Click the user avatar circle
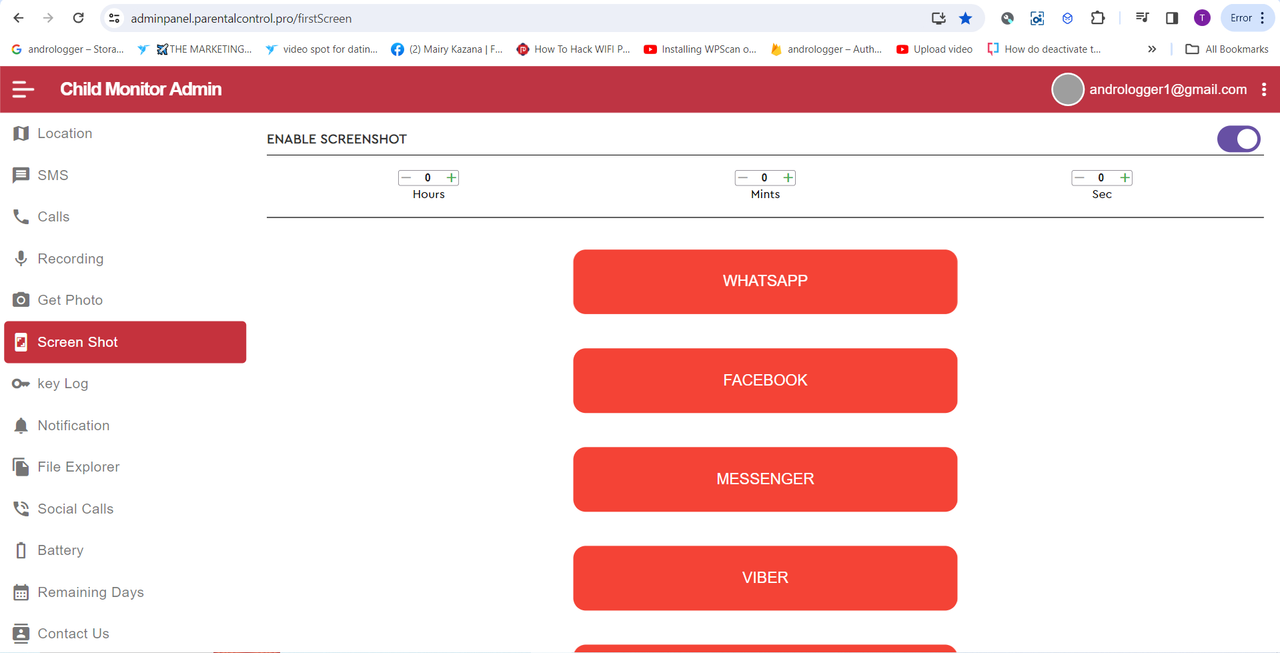 1068,89
